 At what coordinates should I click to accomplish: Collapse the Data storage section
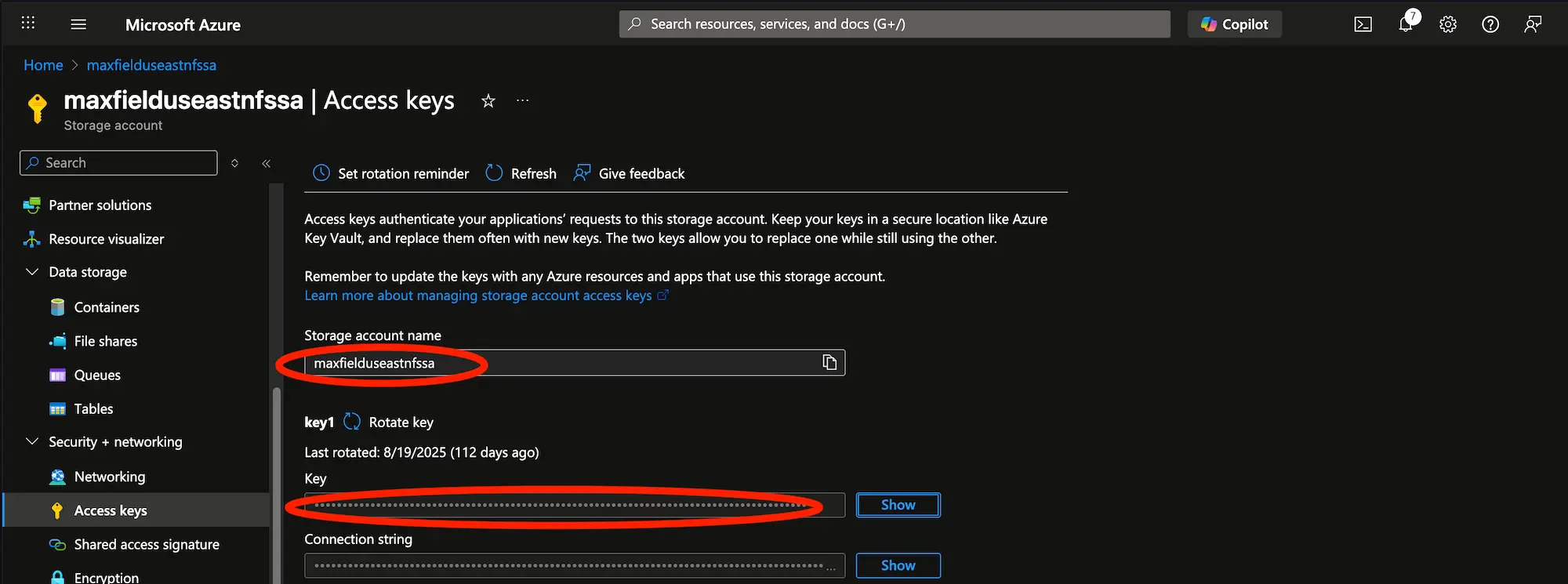32,272
